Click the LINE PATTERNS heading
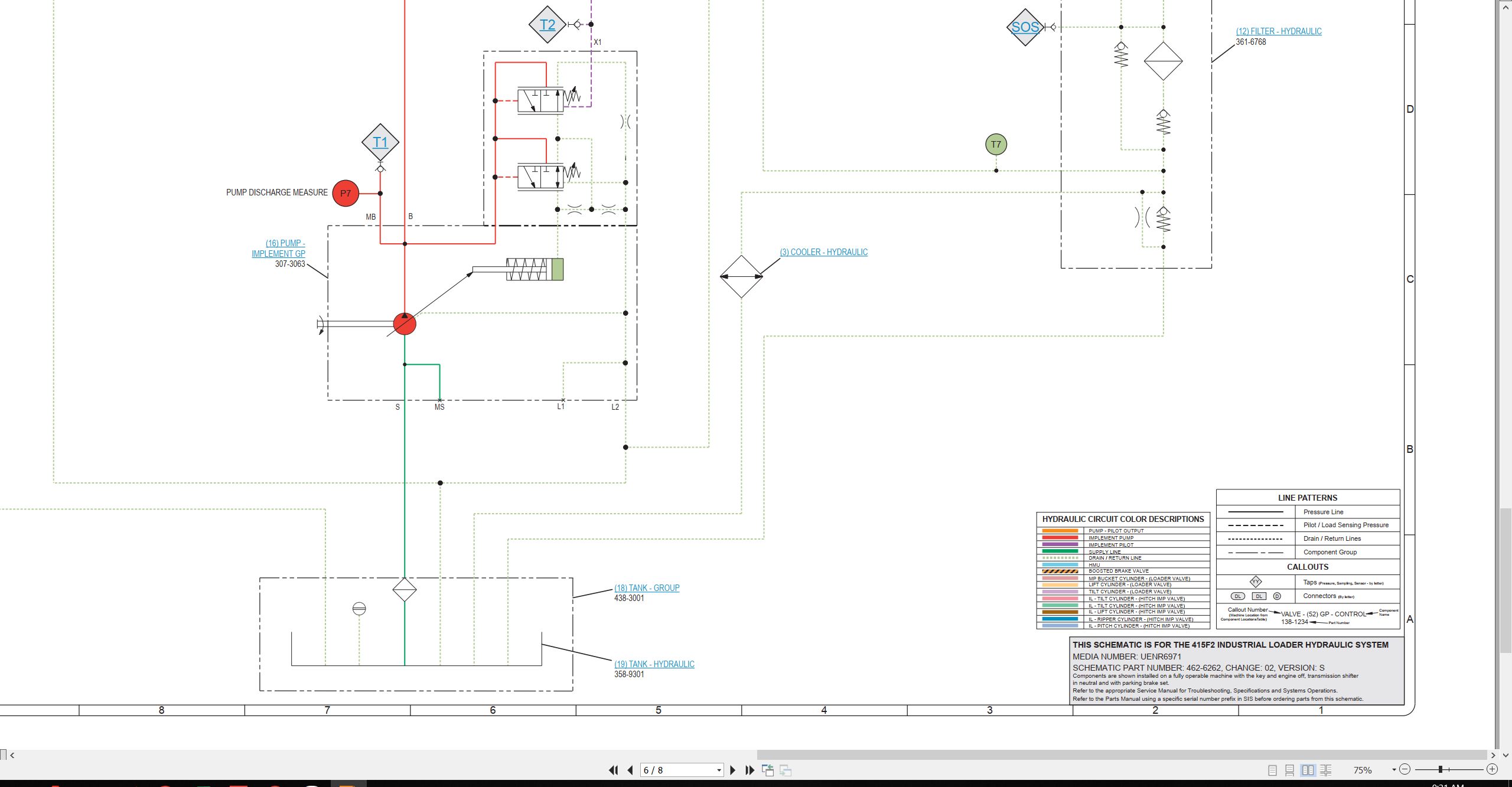Image resolution: width=1512 pixels, height=787 pixels. point(1308,498)
